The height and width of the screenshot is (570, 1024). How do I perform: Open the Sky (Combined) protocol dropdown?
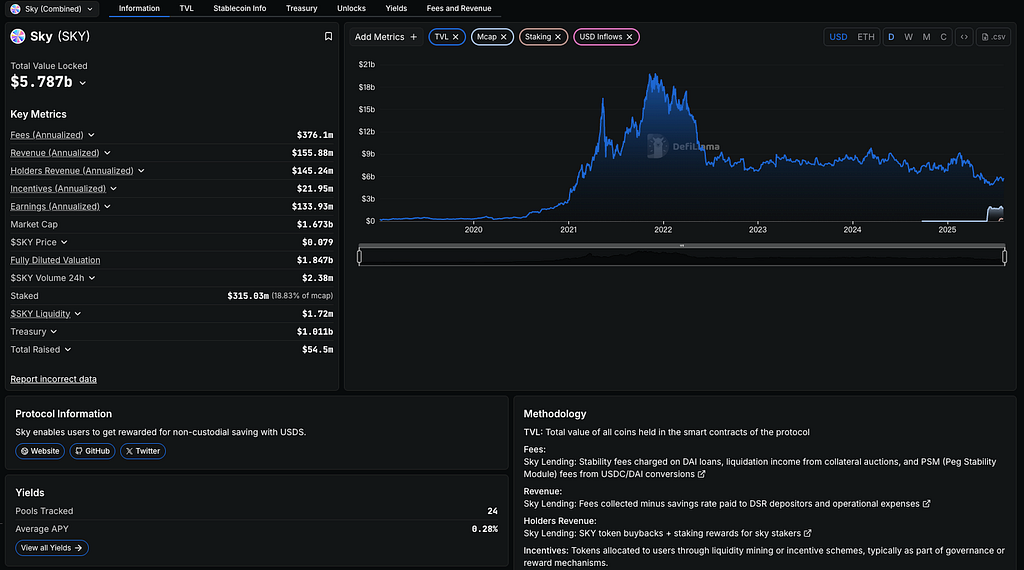[x=53, y=9]
